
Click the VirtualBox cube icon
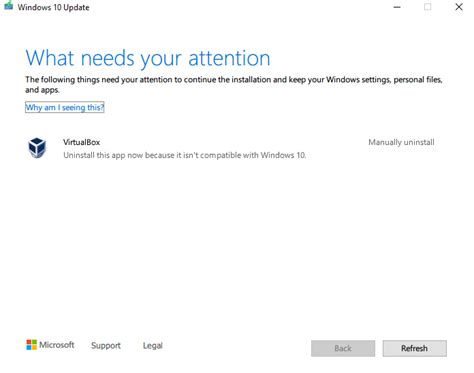37,148
